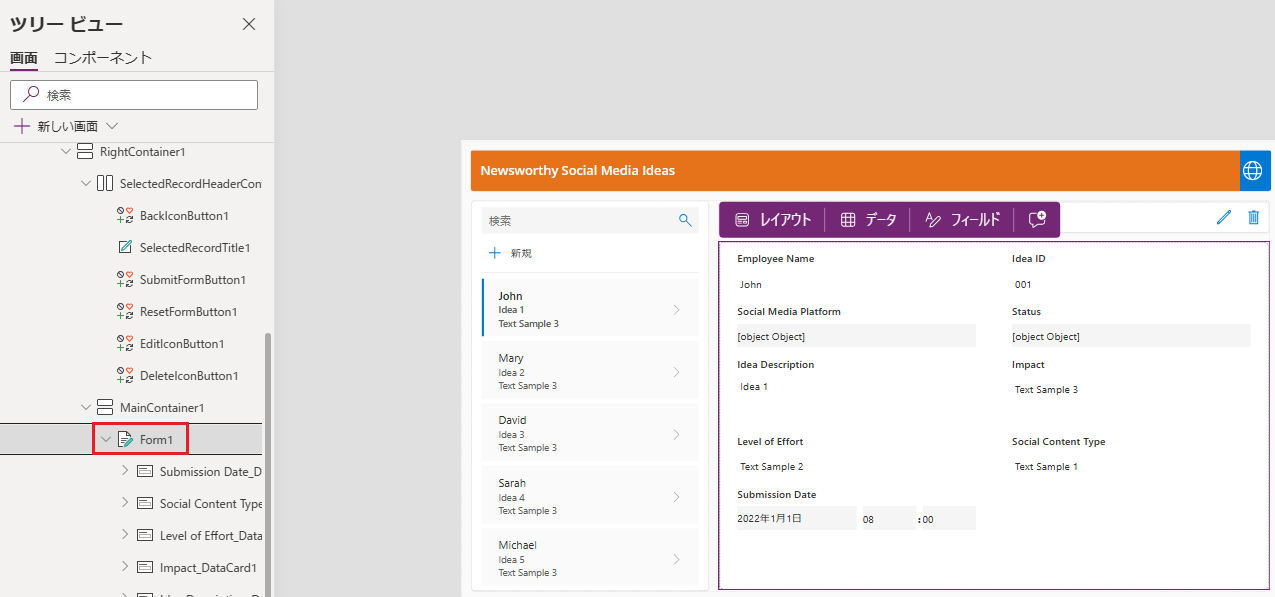Open David's record chevron arrow
The height and width of the screenshot is (597, 1275).
(x=676, y=434)
